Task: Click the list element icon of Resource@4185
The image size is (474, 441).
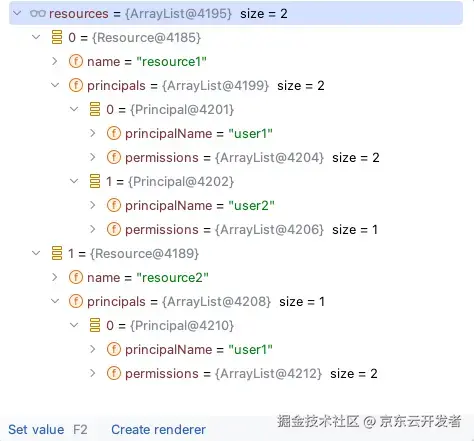Action: [57, 37]
